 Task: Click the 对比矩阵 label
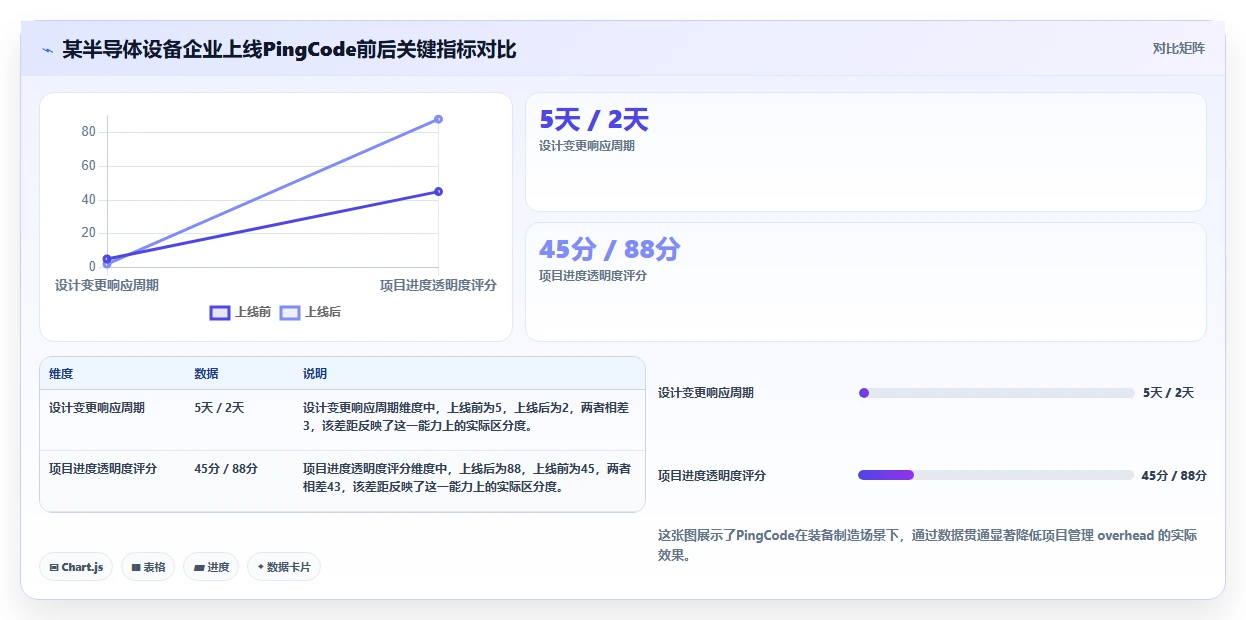(x=1179, y=48)
